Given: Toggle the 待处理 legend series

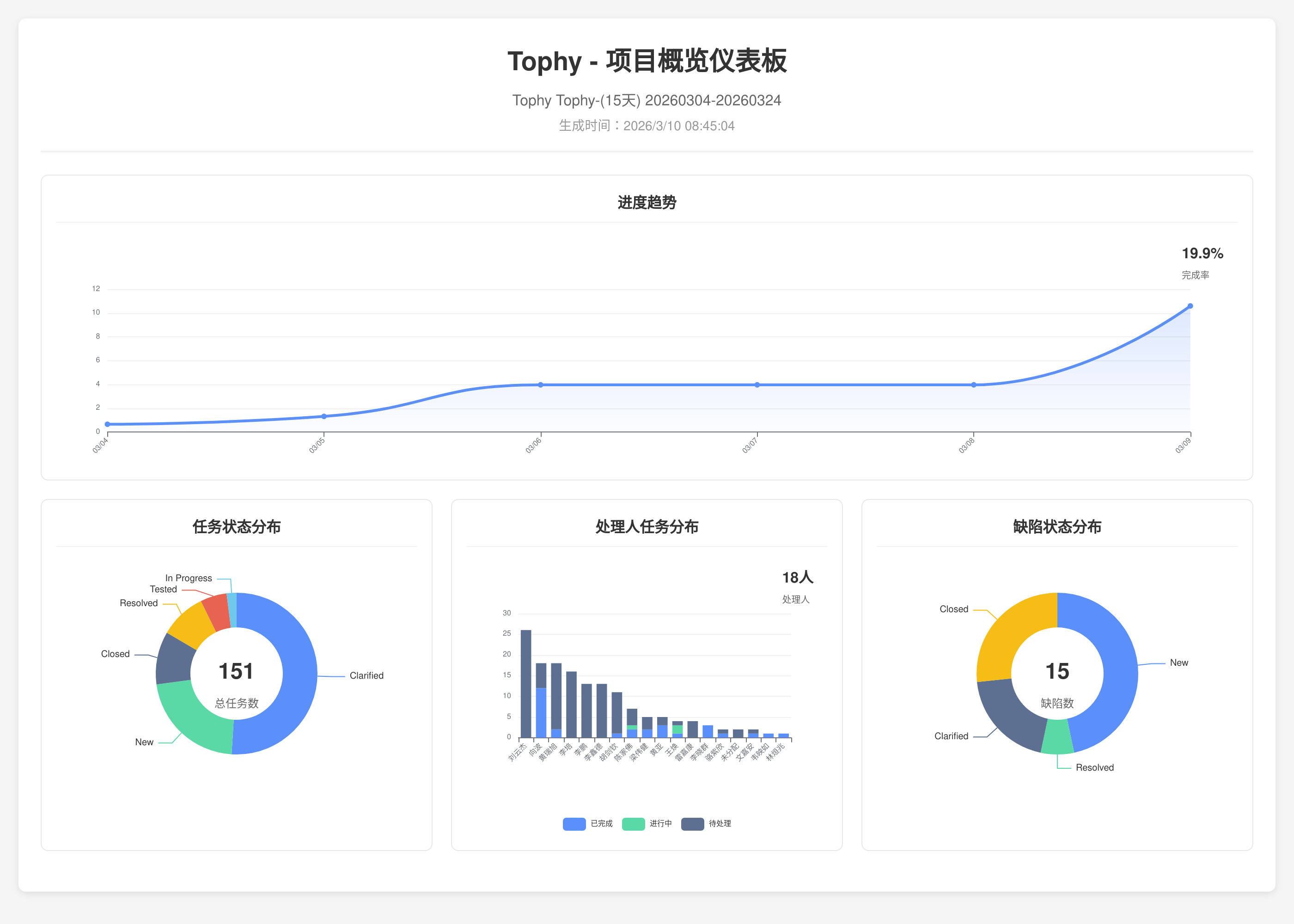Looking at the screenshot, I should (x=719, y=823).
